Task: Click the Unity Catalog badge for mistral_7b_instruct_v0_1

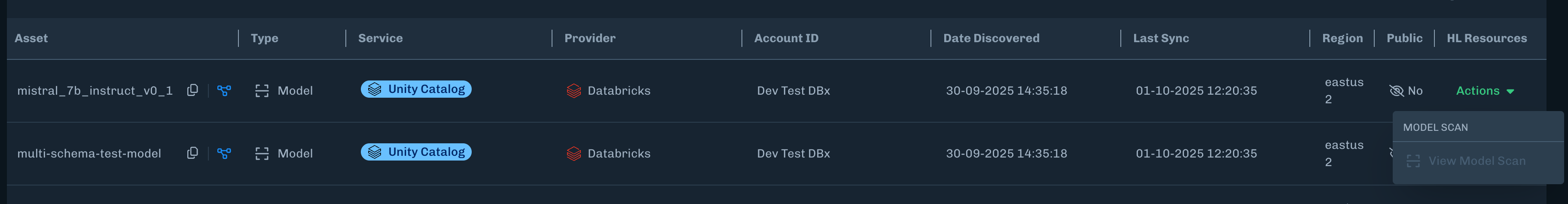Action: (416, 89)
